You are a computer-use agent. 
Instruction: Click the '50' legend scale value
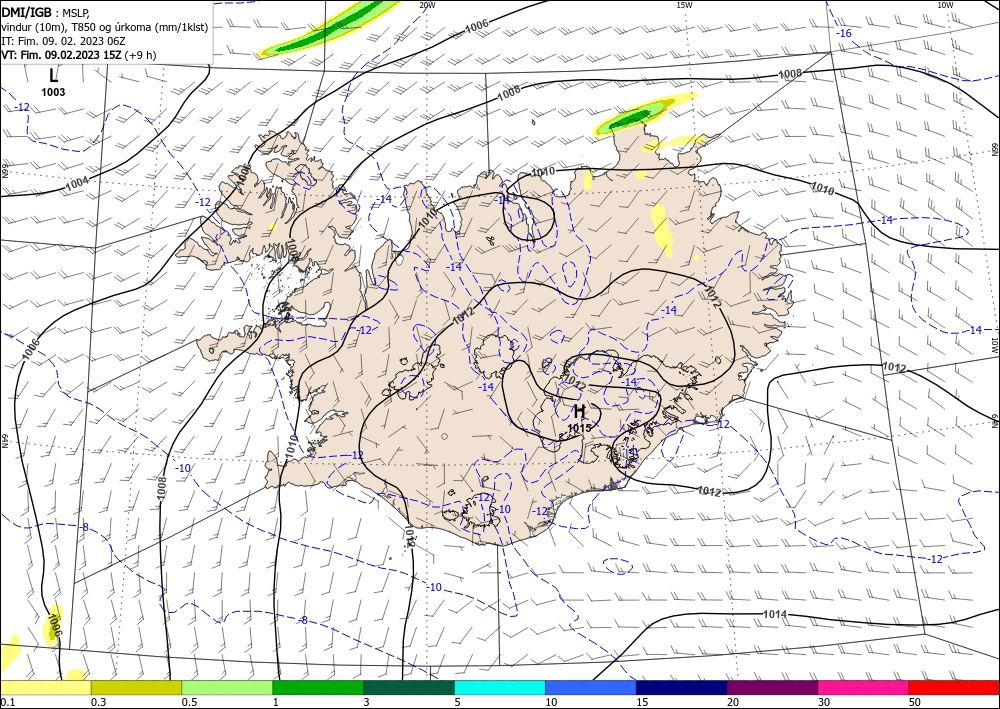tap(915, 702)
